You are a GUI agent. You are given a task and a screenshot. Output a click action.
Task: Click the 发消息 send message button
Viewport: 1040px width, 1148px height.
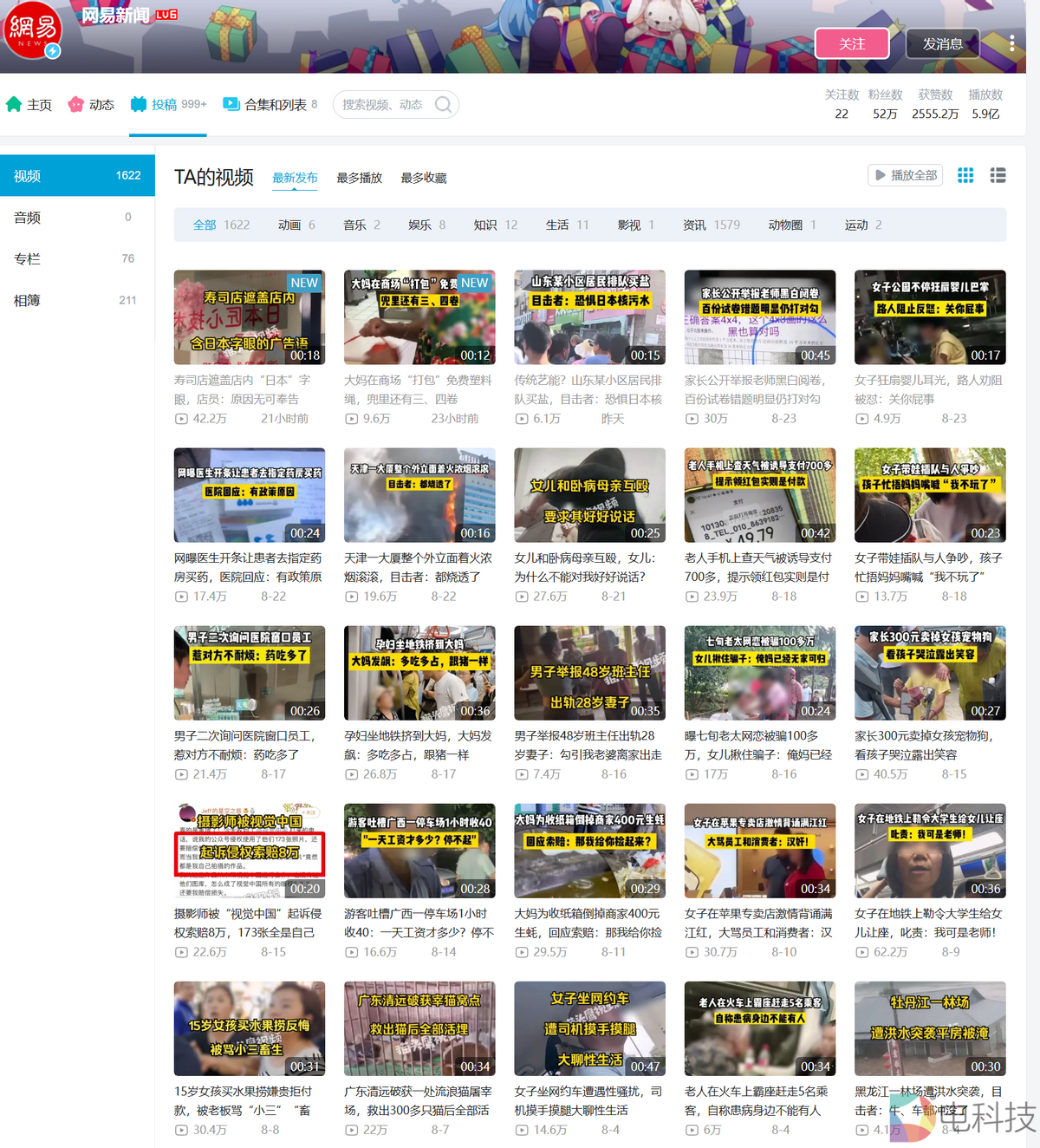pyautogui.click(x=942, y=43)
